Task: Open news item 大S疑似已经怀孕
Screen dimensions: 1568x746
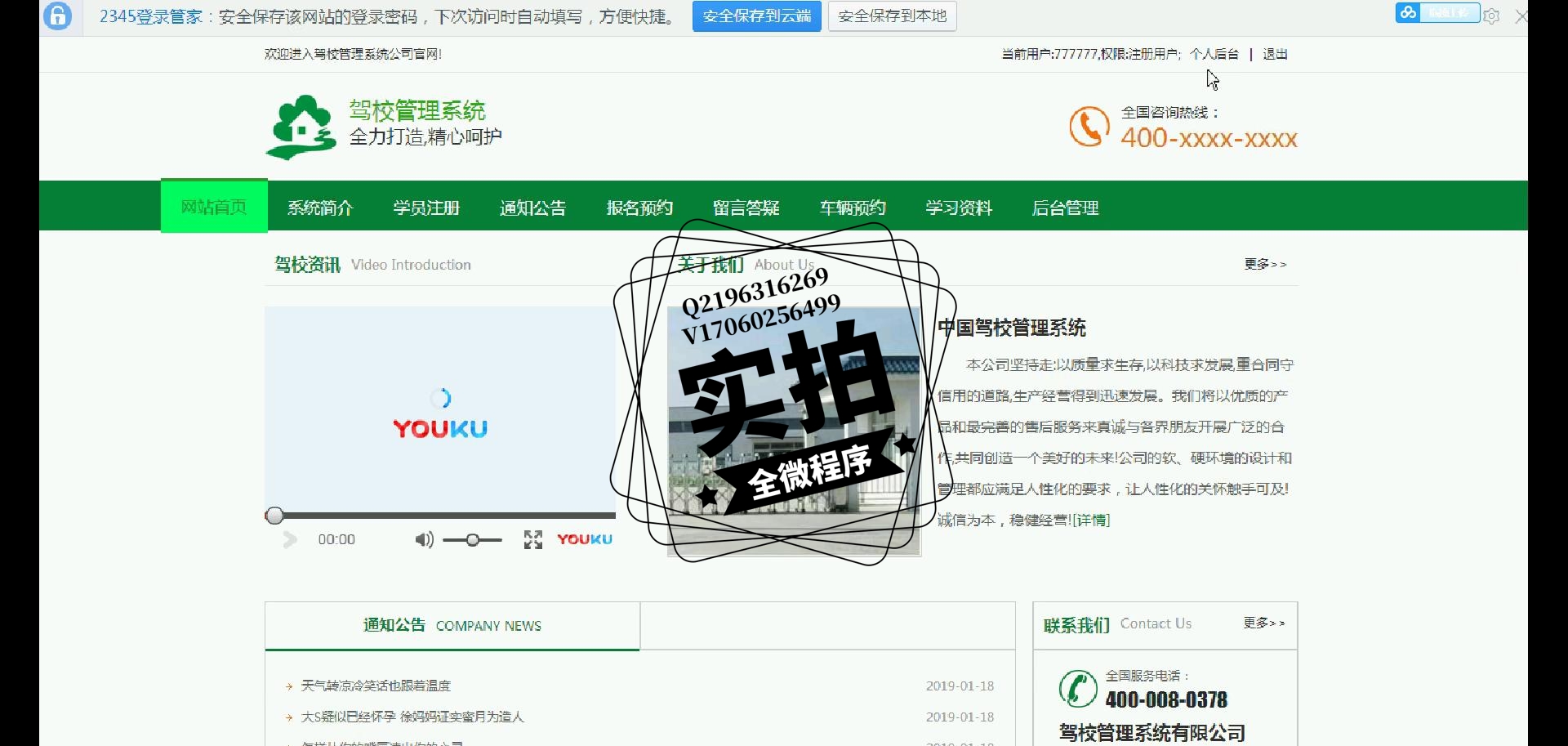Action: pyautogui.click(x=412, y=717)
